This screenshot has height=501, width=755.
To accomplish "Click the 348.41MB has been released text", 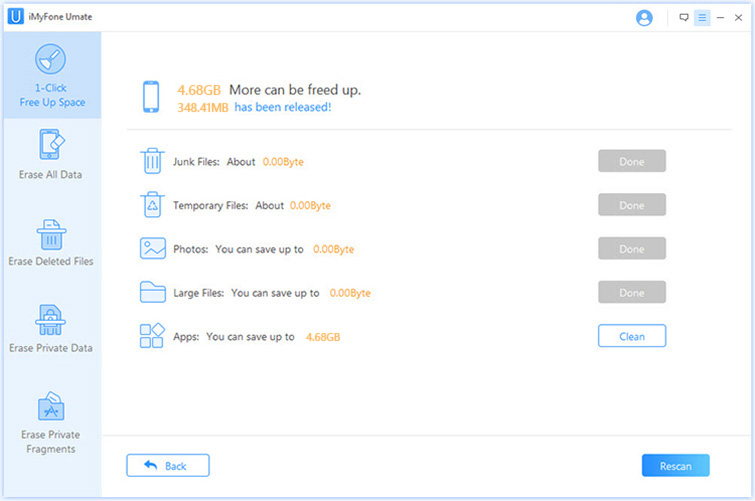I will coord(254,107).
